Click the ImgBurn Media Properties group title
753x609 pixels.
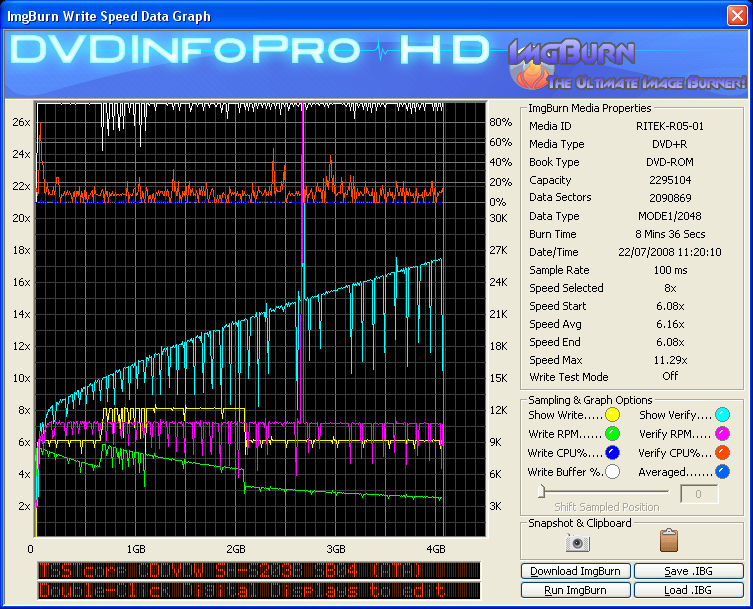590,108
